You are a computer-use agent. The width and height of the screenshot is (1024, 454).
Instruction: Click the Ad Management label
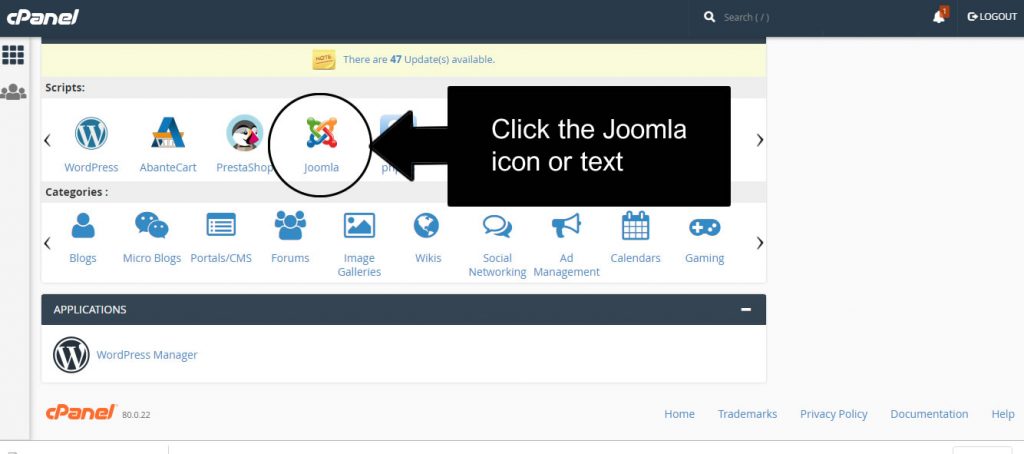[x=566, y=265]
